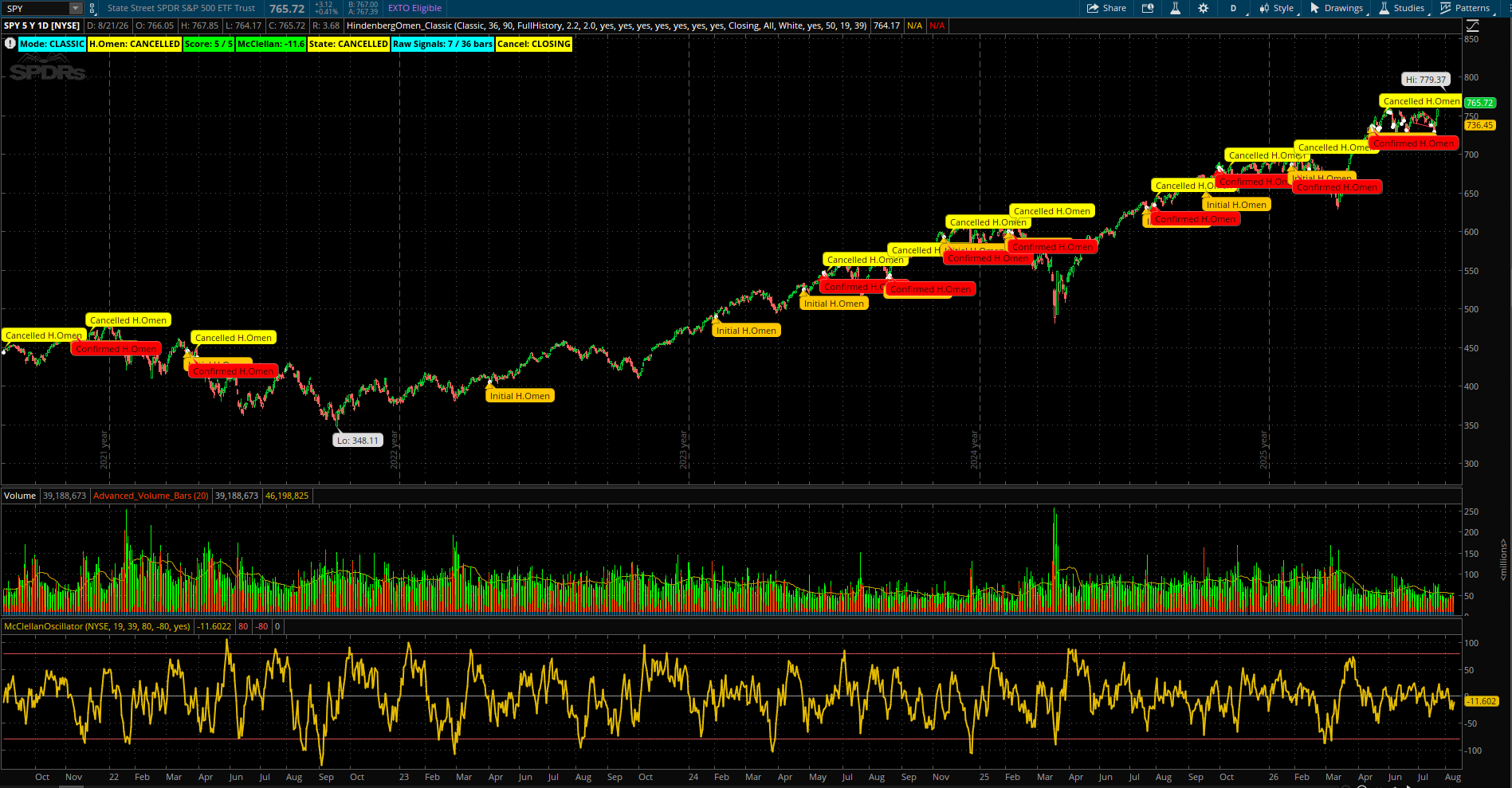Click the EXTO Eligible link
1512x788 pixels.
[x=414, y=8]
